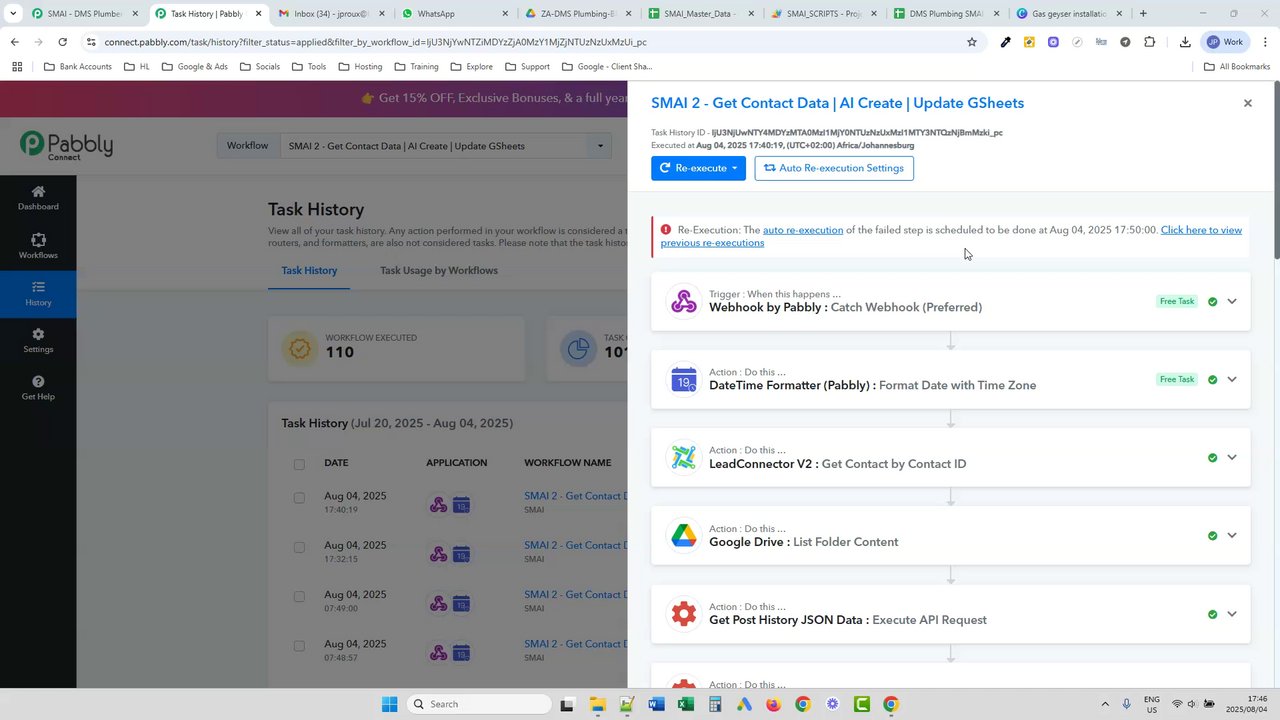Show hidden system tray icons
Viewport: 1280px width, 720px height.
pos(1104,704)
